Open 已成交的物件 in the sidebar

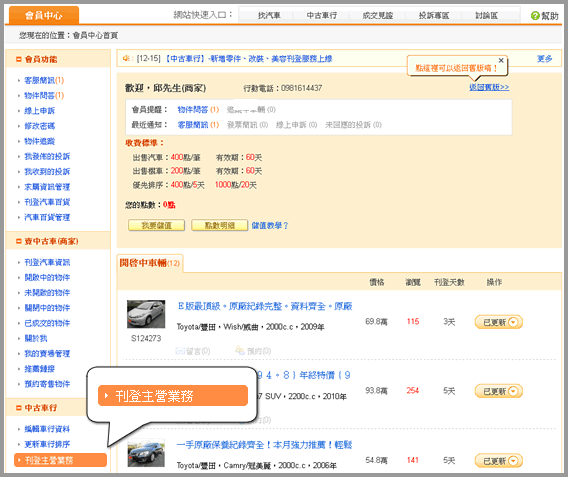pyautogui.click(x=47, y=323)
